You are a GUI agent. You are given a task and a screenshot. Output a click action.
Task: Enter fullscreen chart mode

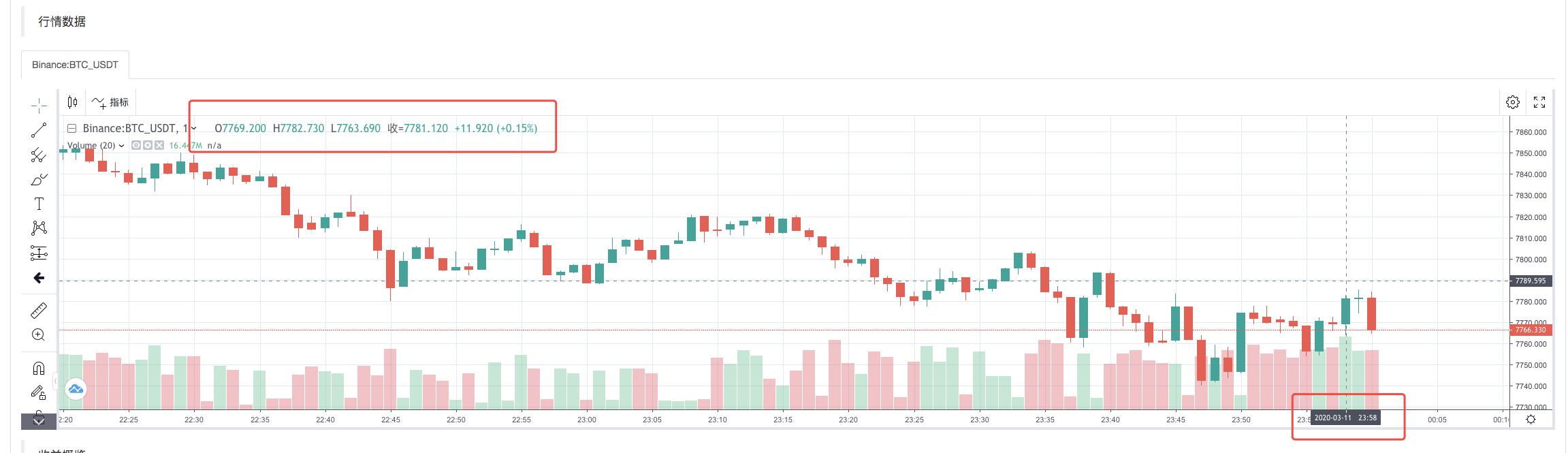click(x=1539, y=102)
